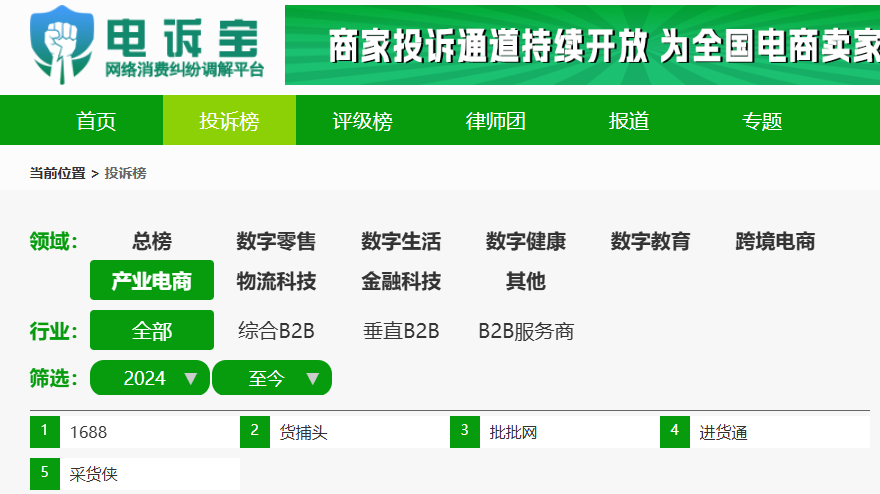Screen dimensions: 880x494
Task: Filter industry by 综合B2B
Action: [x=276, y=331]
